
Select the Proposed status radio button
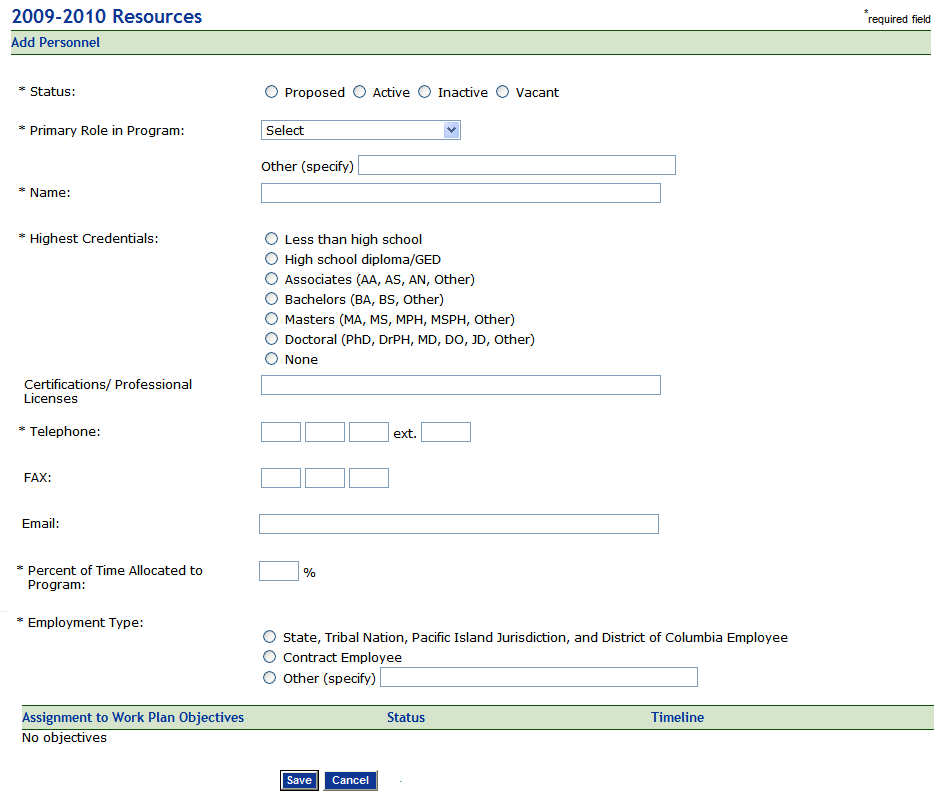pyautogui.click(x=272, y=91)
